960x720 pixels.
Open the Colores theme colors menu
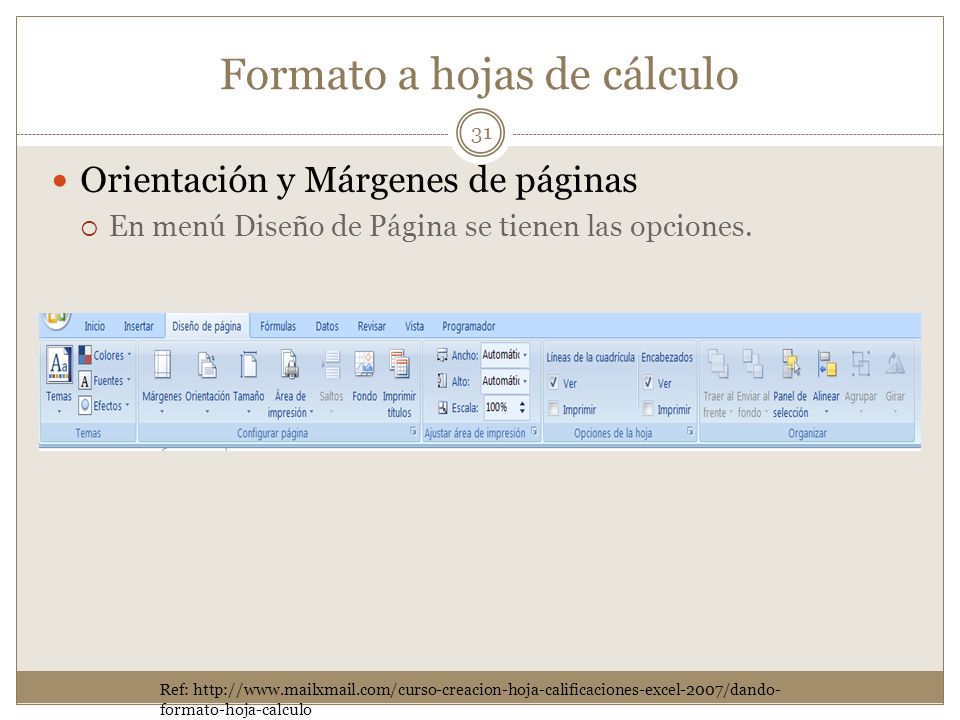[105, 355]
